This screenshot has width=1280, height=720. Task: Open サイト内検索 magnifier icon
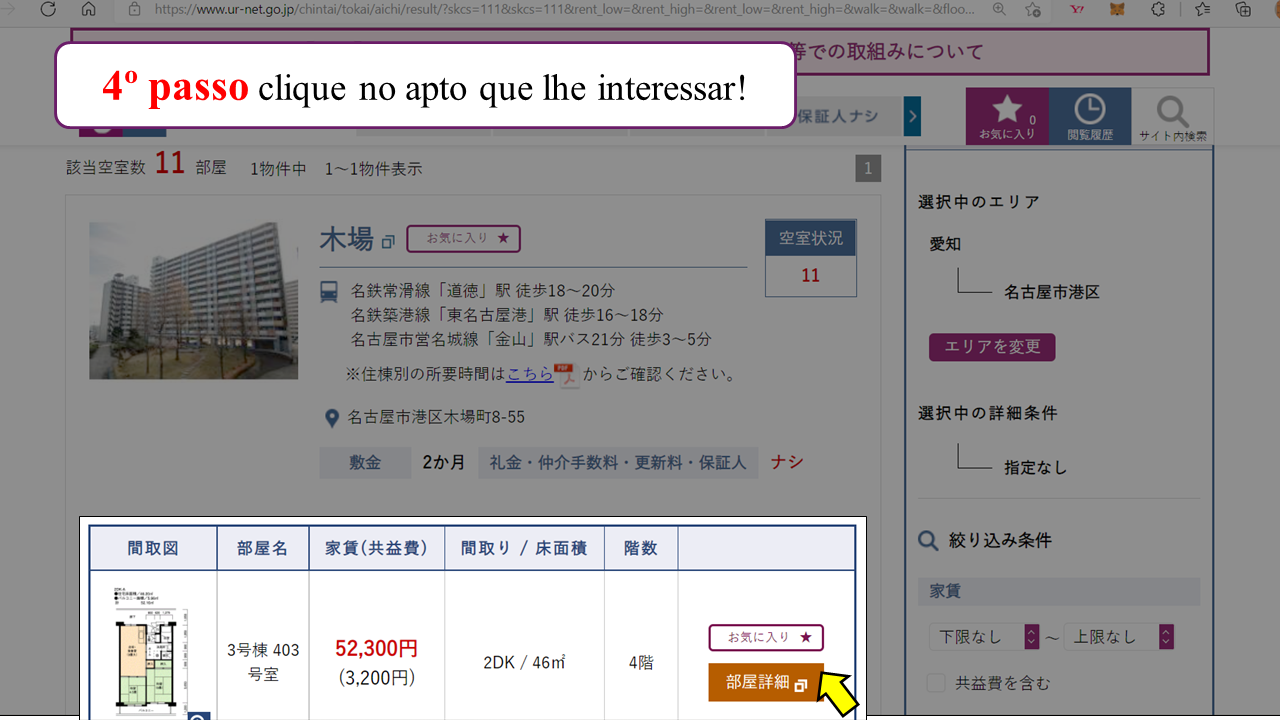1172,116
